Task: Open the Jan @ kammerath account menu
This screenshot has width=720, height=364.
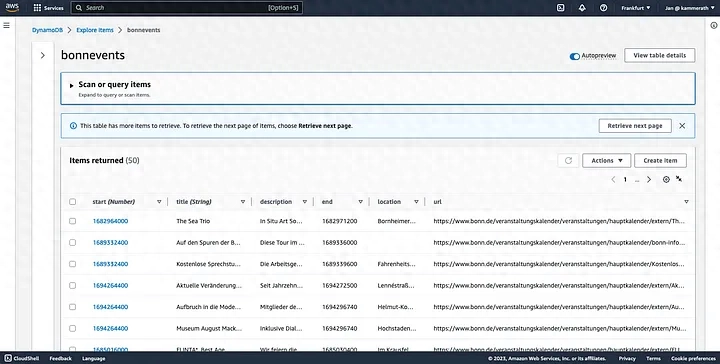Action: (689, 8)
